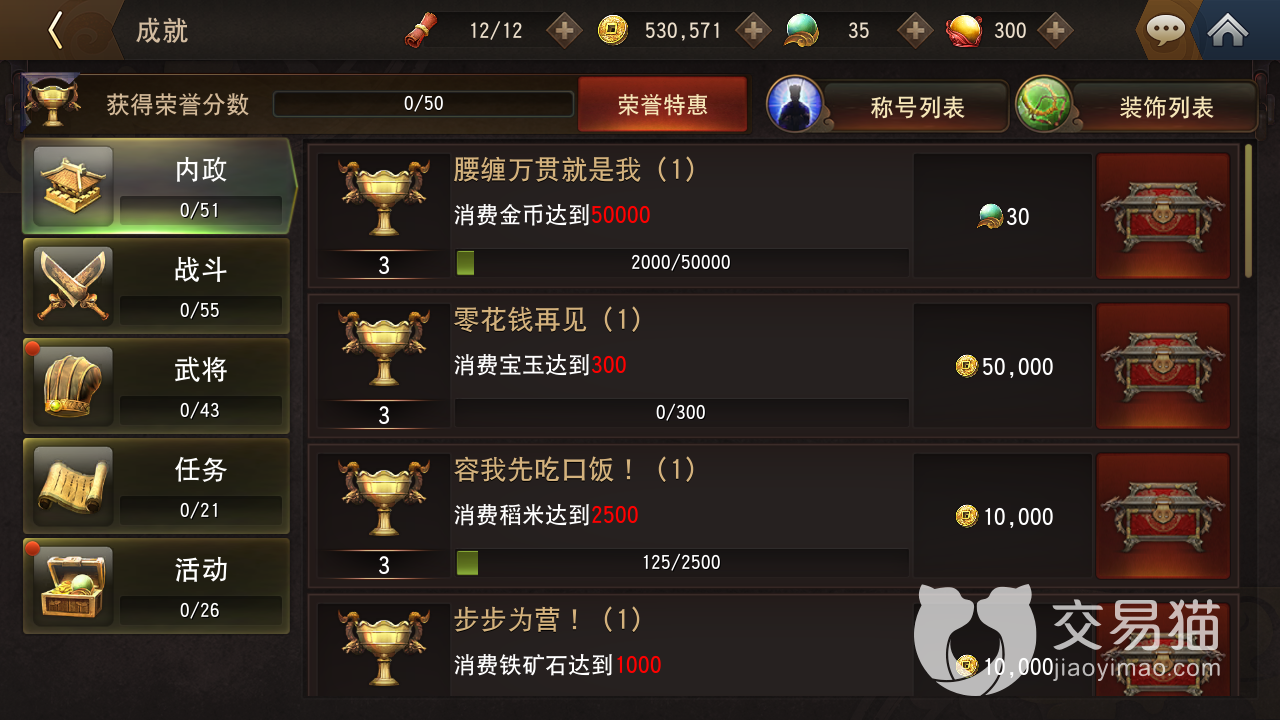
Task: Add jade with plus beside 35
Action: coord(915,30)
